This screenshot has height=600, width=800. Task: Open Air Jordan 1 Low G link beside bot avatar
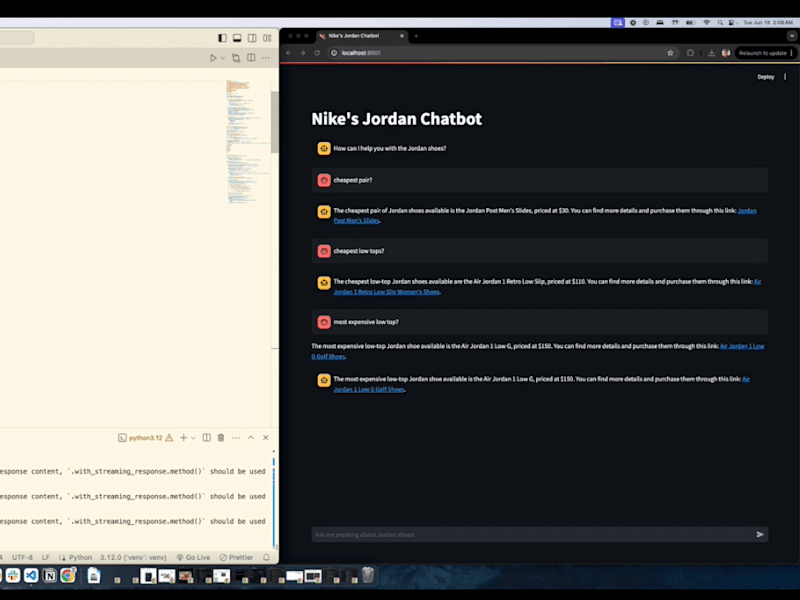[369, 389]
